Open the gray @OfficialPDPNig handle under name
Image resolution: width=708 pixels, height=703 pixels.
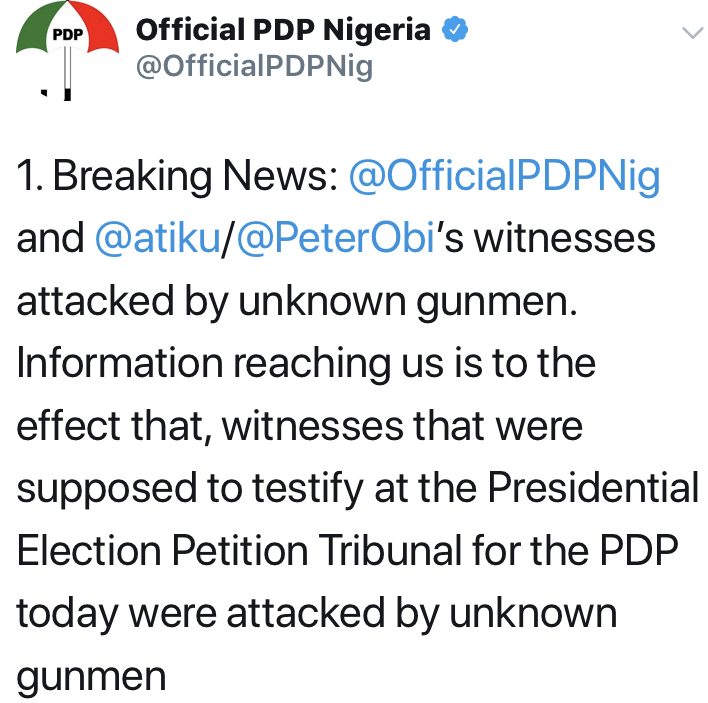coord(254,67)
